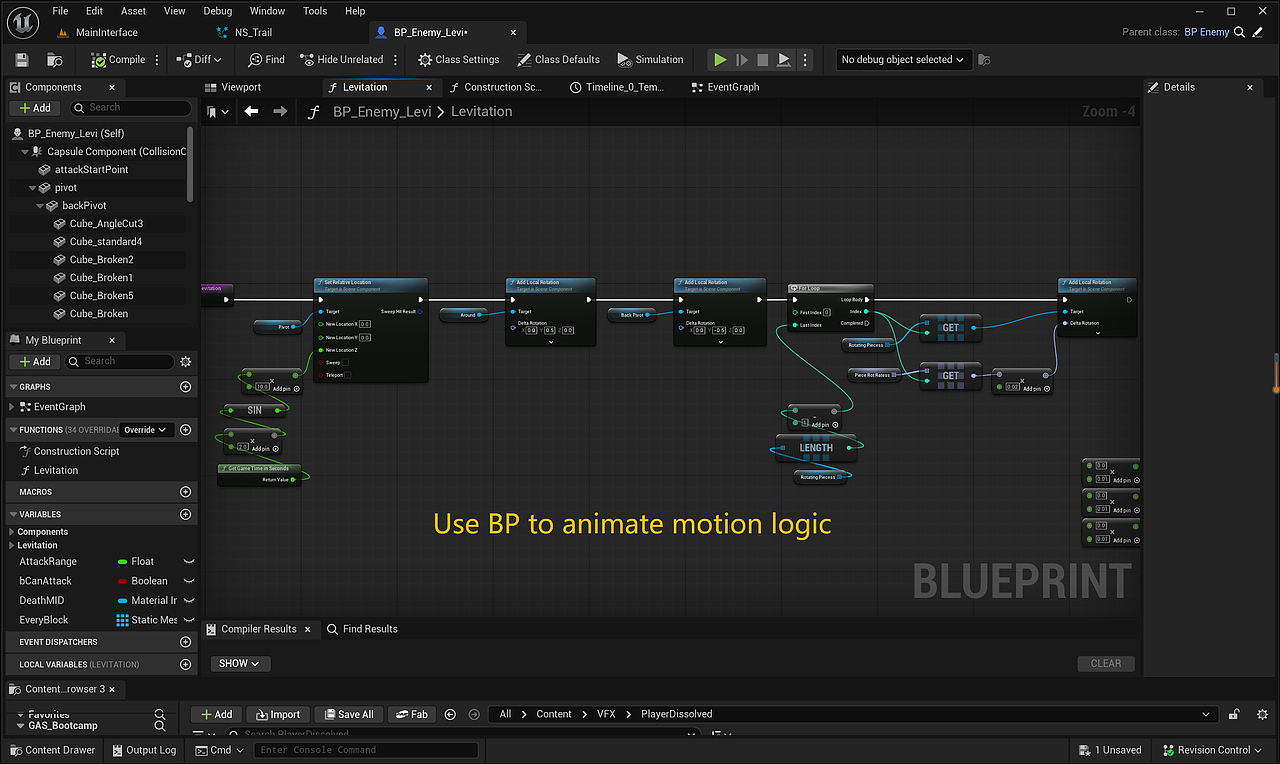Select the Construction Script function
Viewport: 1280px width, 764px height.
coord(77,451)
